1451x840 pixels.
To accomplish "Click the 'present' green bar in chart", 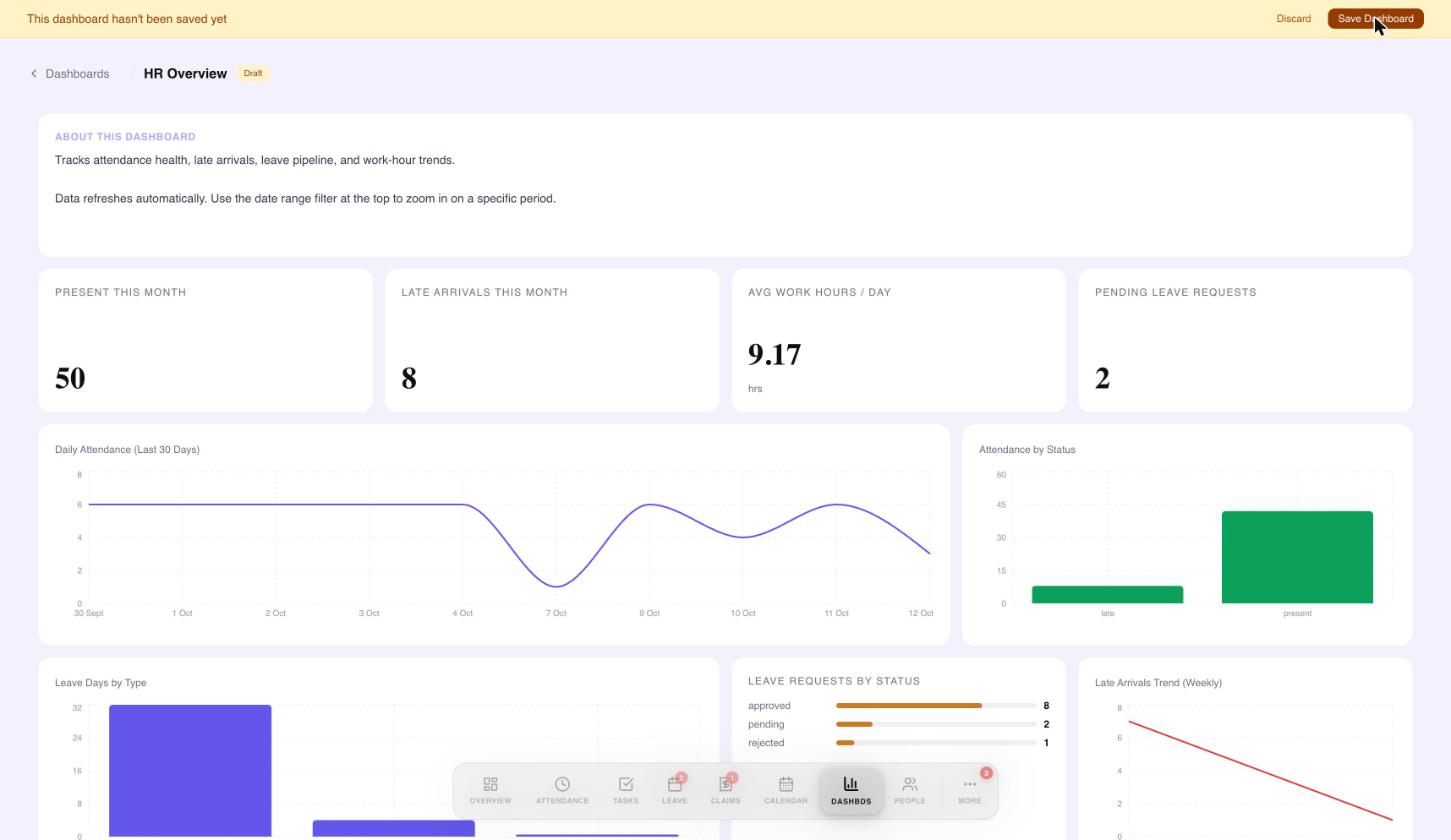I will [x=1297, y=557].
